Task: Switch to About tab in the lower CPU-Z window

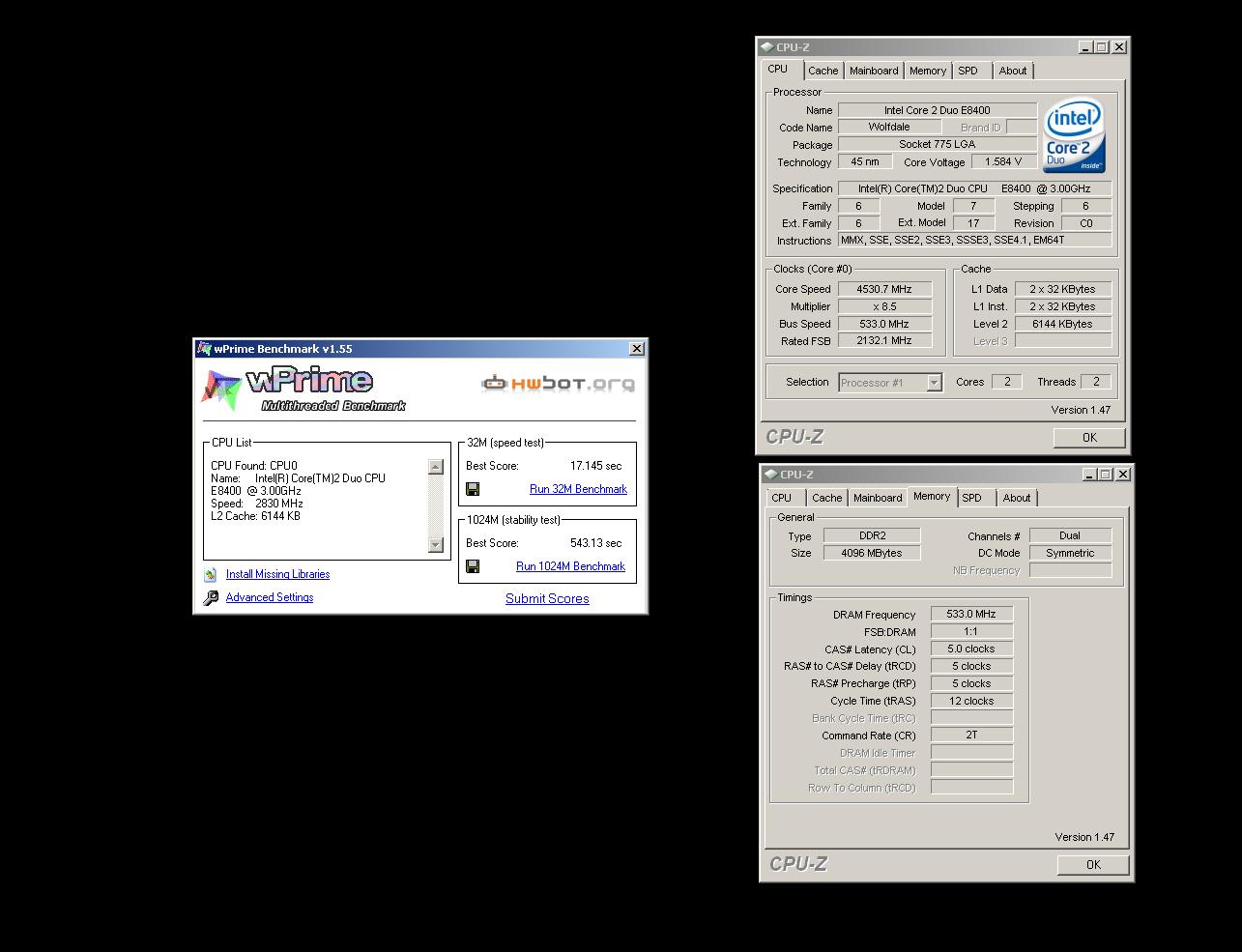Action: (x=1017, y=498)
